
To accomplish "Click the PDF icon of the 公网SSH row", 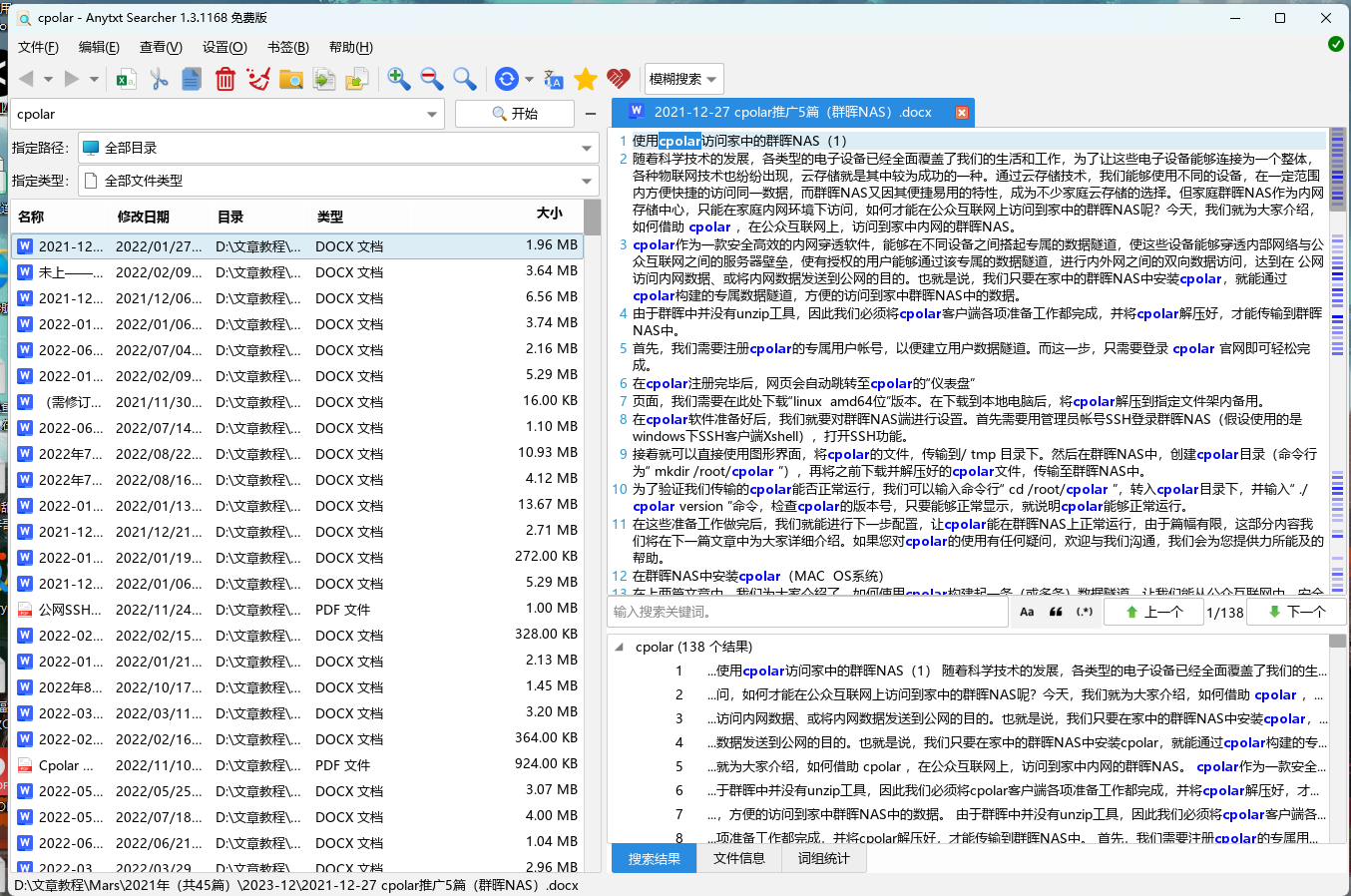I will [x=25, y=610].
